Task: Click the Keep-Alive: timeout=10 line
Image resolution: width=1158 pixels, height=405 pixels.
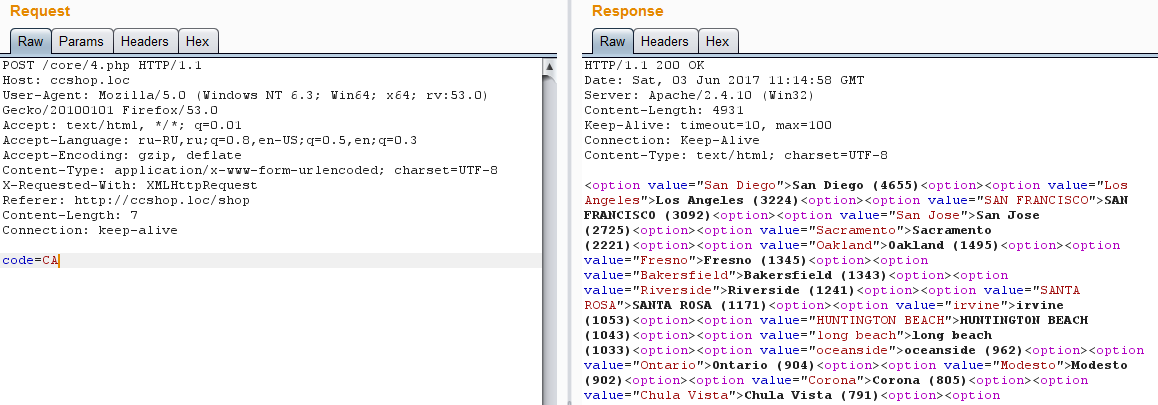Action: click(708, 125)
